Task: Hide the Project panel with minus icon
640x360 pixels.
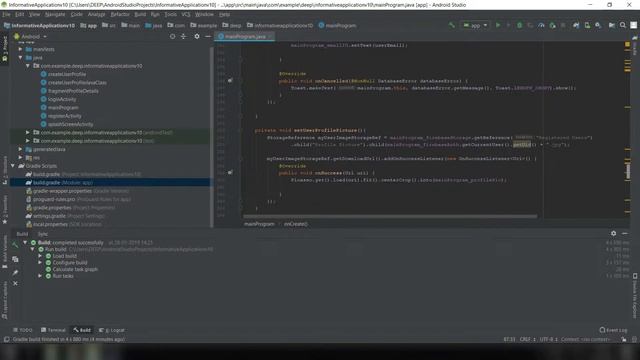Action: pos(208,36)
